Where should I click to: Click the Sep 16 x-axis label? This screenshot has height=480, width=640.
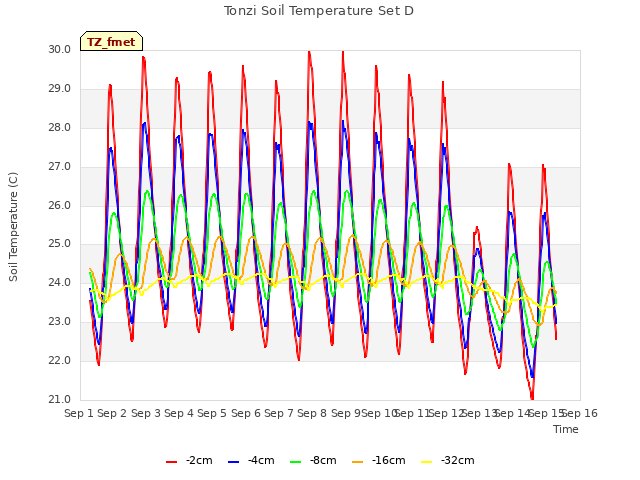point(580,413)
